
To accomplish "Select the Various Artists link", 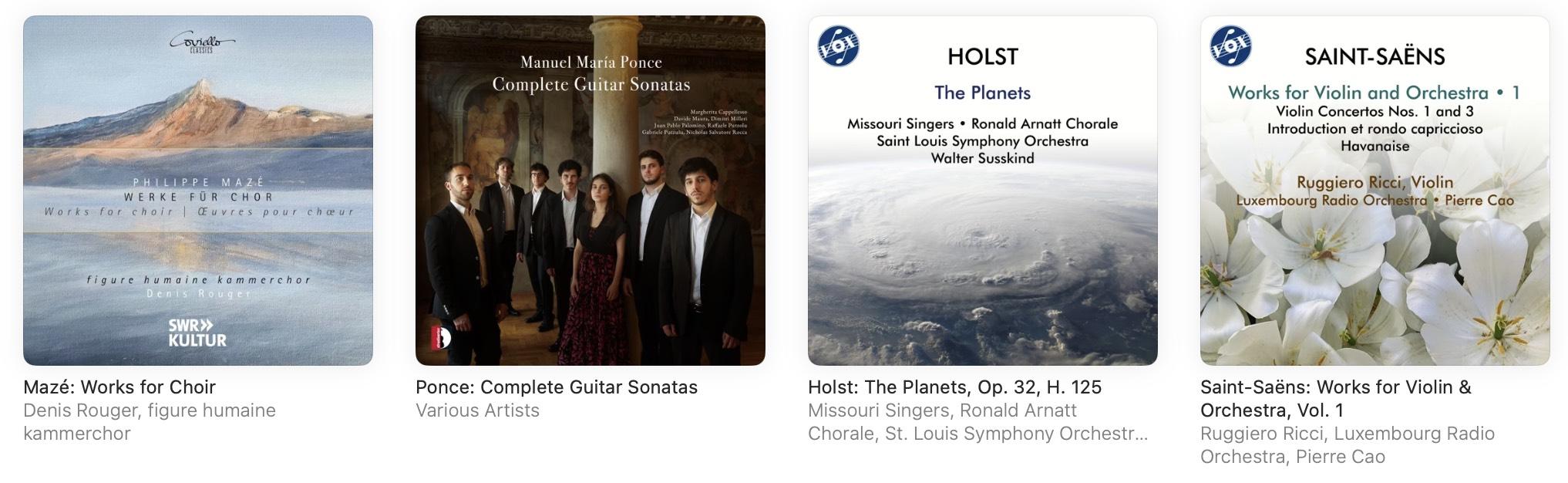I will [478, 410].
